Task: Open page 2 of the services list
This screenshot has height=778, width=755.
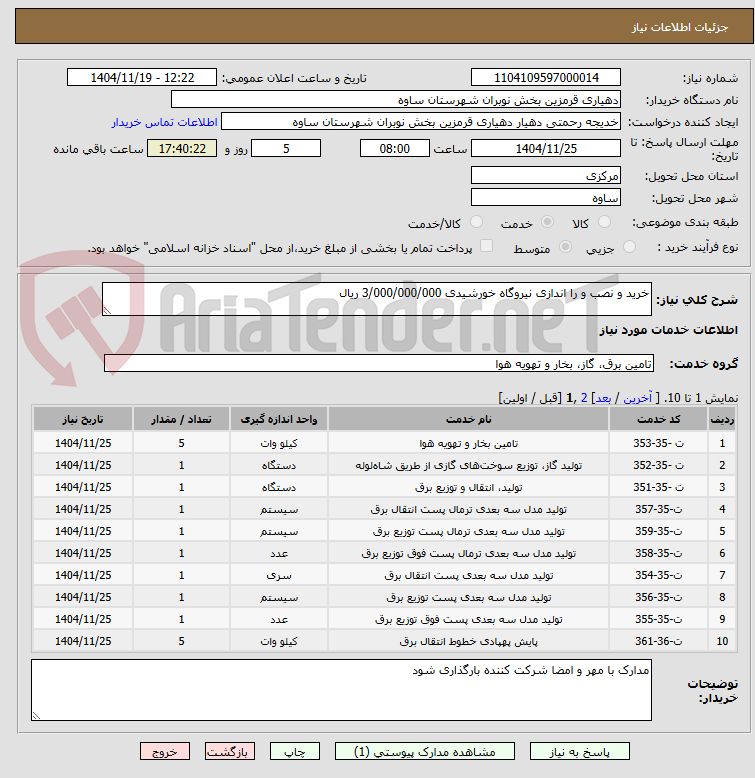Action: click(x=584, y=398)
